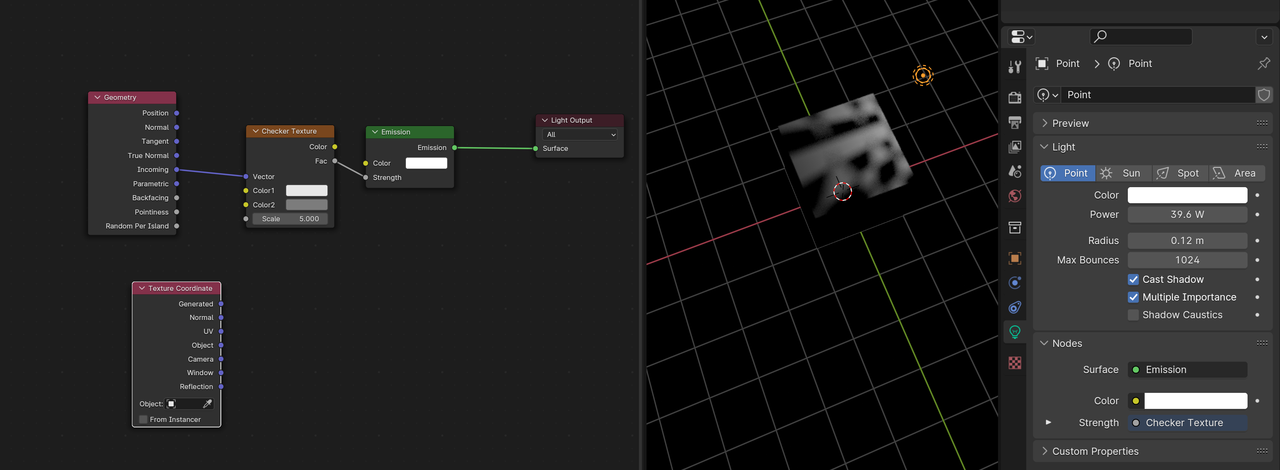Open the Physics properties tab
The width and height of the screenshot is (1280, 470).
click(1015, 283)
